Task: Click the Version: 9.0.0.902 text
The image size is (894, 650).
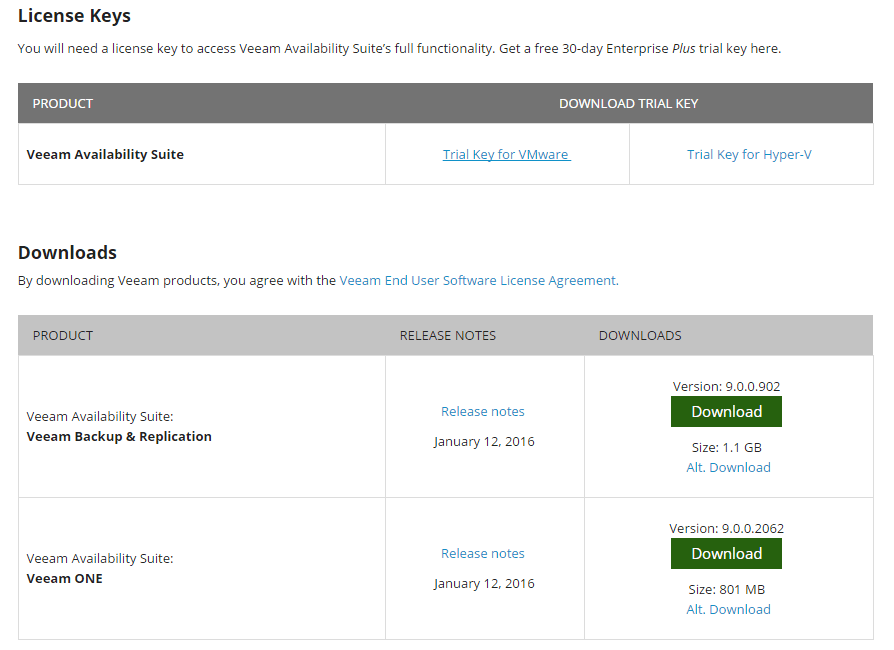Action: coord(726,387)
